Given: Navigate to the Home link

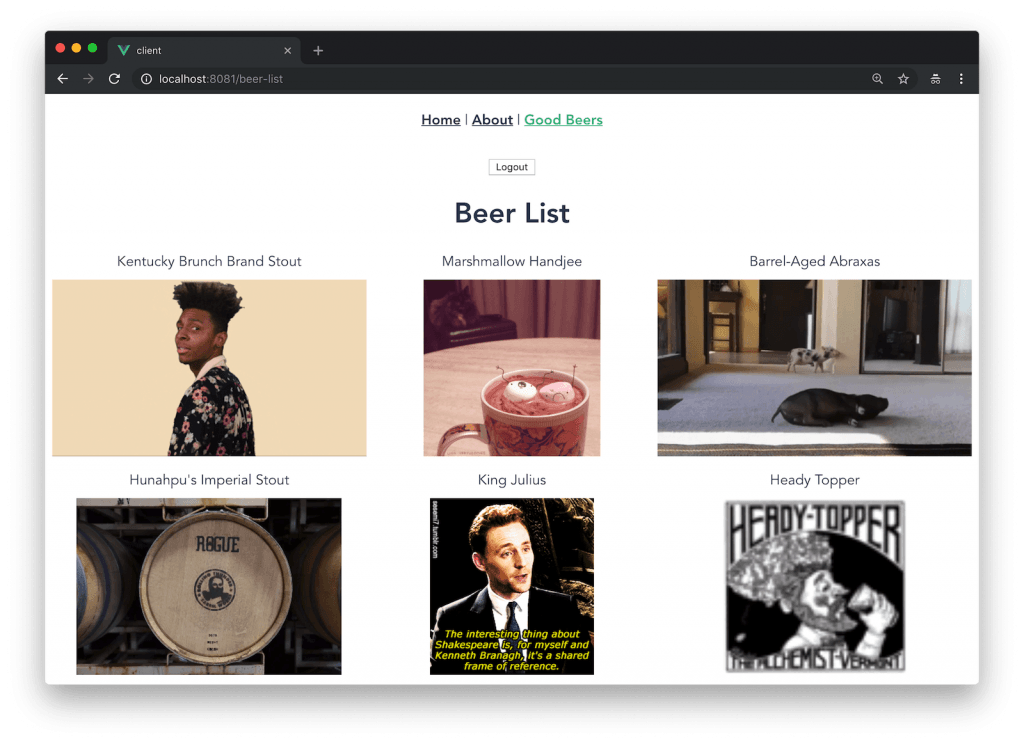Looking at the screenshot, I should point(441,120).
